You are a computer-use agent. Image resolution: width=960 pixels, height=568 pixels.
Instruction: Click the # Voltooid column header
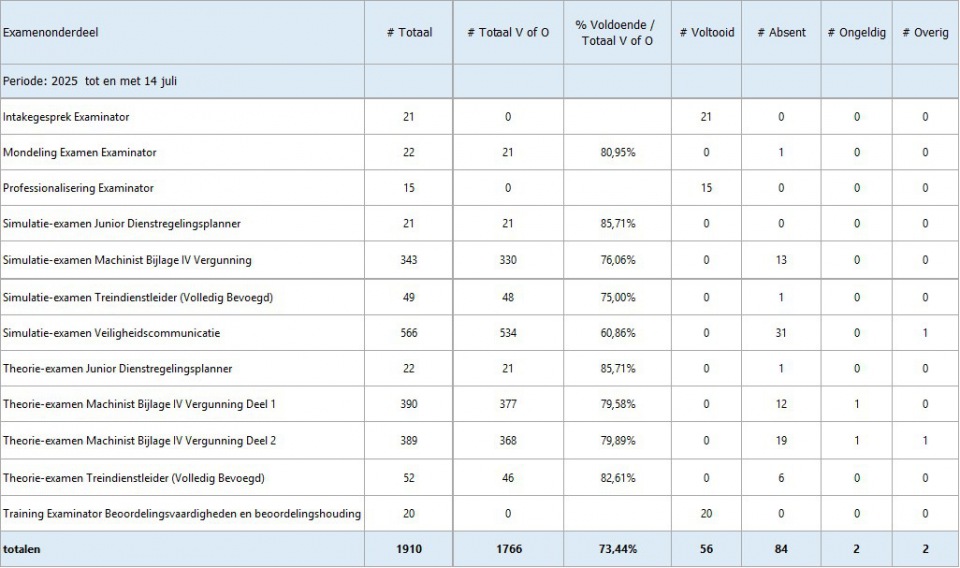click(x=706, y=32)
